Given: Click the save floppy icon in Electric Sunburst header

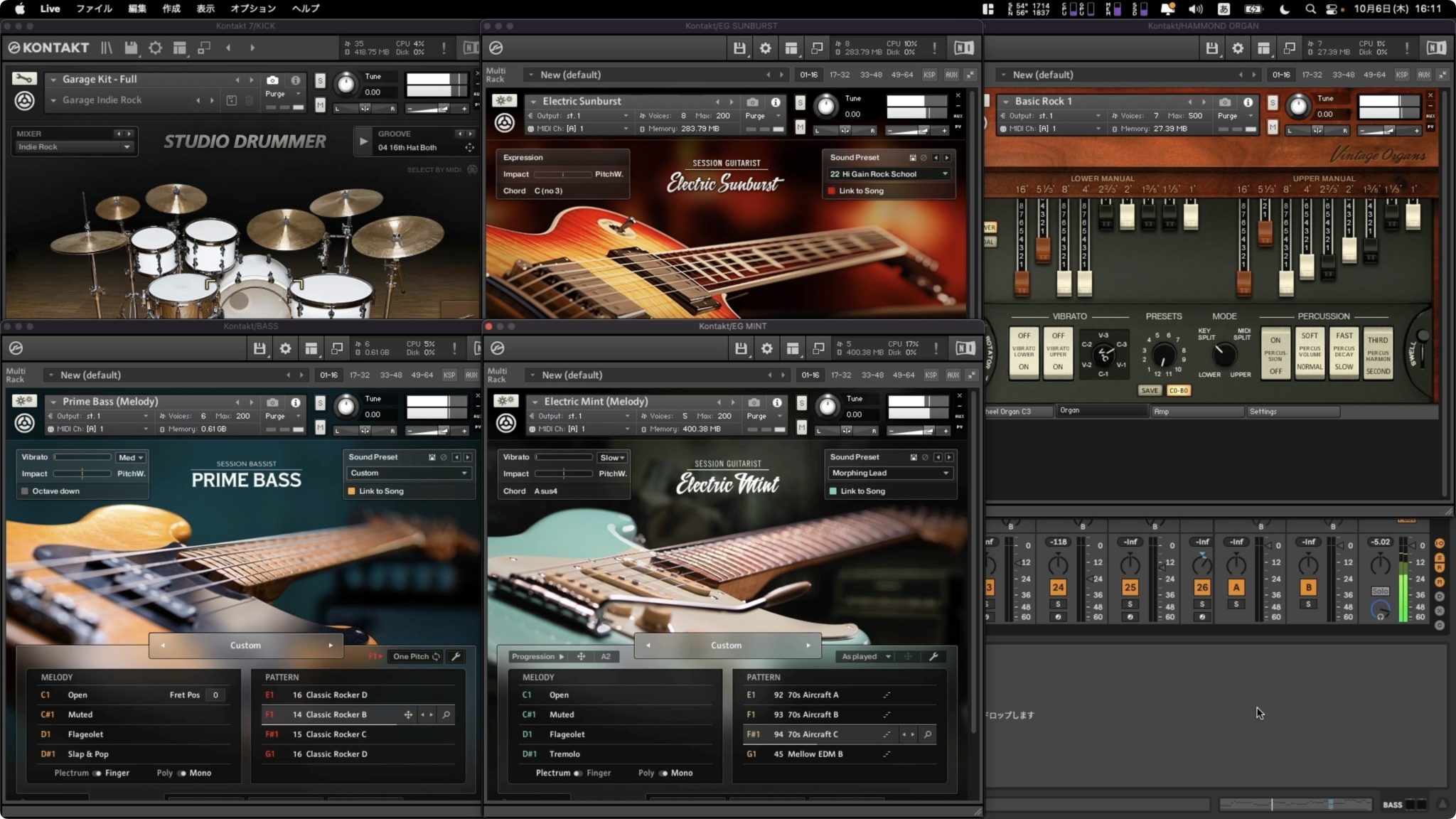Looking at the screenshot, I should (740, 48).
